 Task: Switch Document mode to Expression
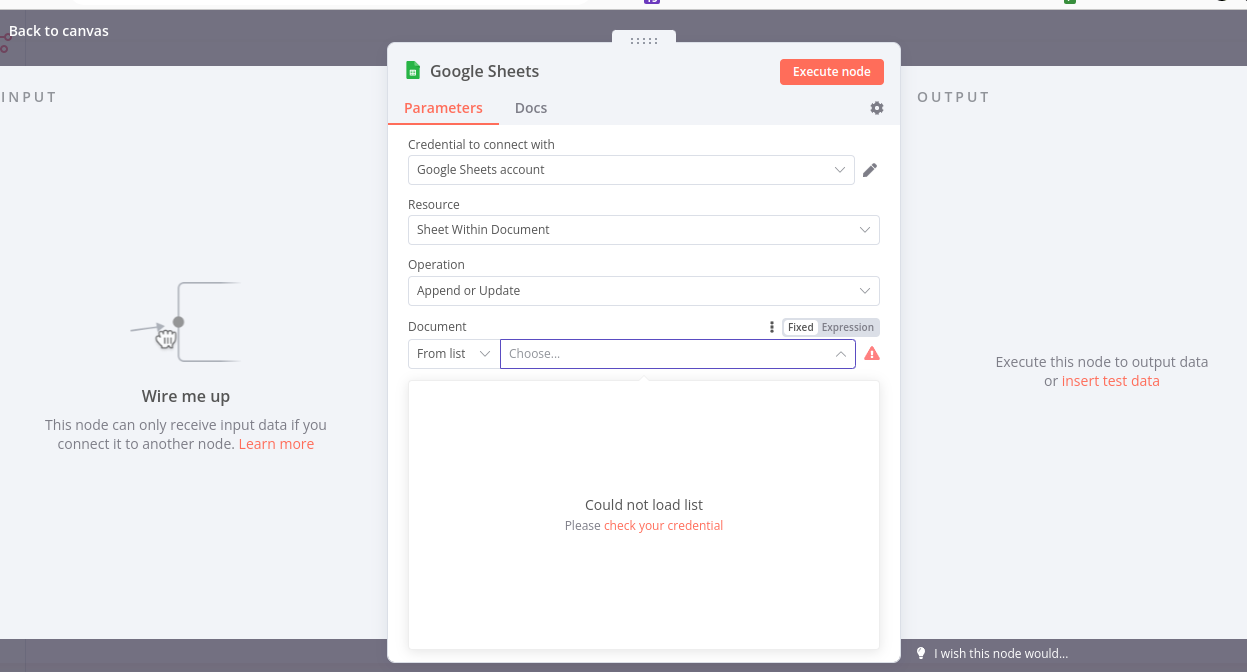848,327
